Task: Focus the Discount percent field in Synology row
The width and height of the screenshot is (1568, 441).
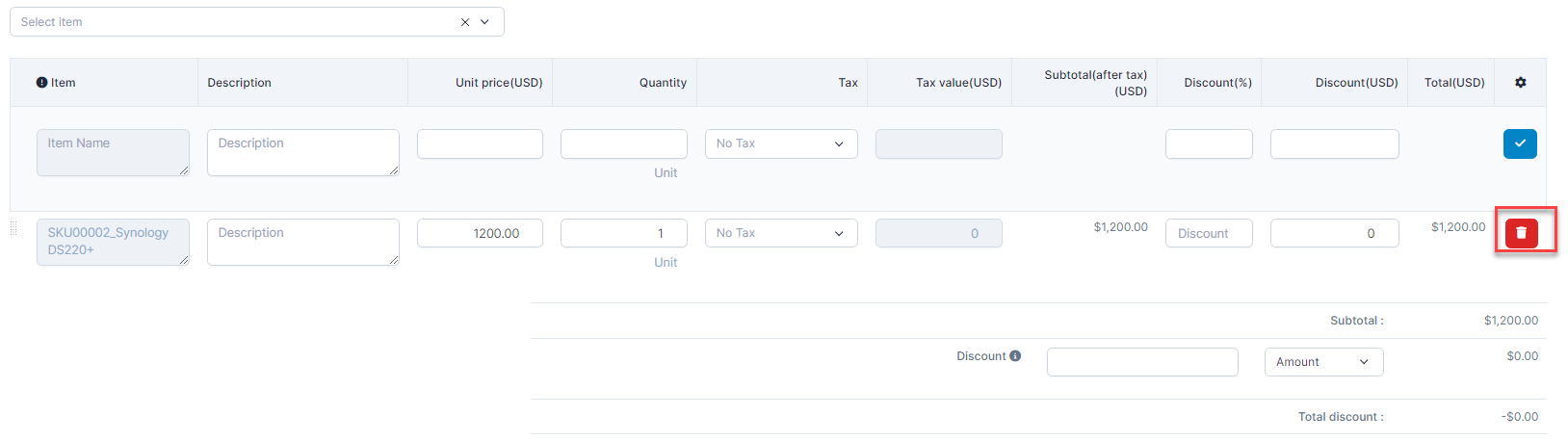Action: [1208, 233]
